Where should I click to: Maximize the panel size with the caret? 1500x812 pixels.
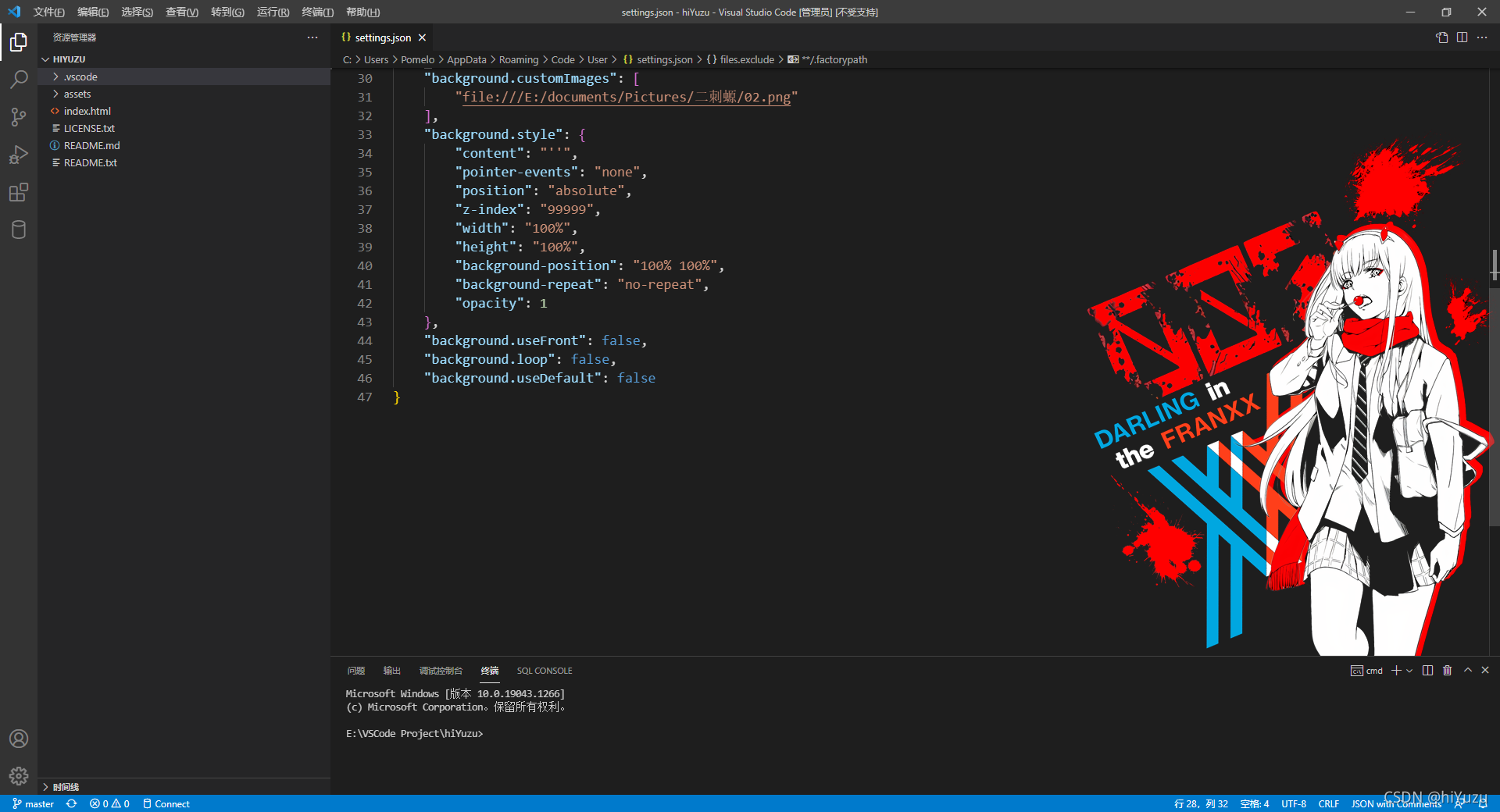pos(1468,671)
